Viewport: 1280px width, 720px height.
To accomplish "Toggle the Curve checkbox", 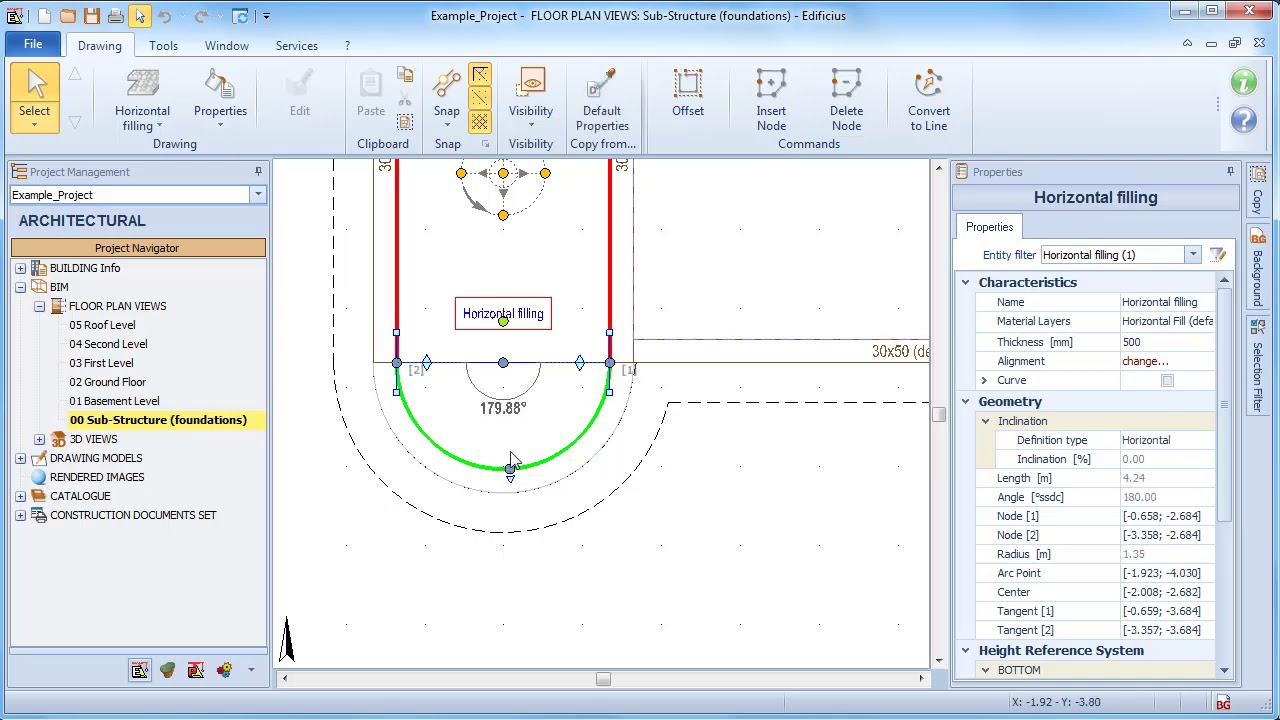I will 1167,381.
